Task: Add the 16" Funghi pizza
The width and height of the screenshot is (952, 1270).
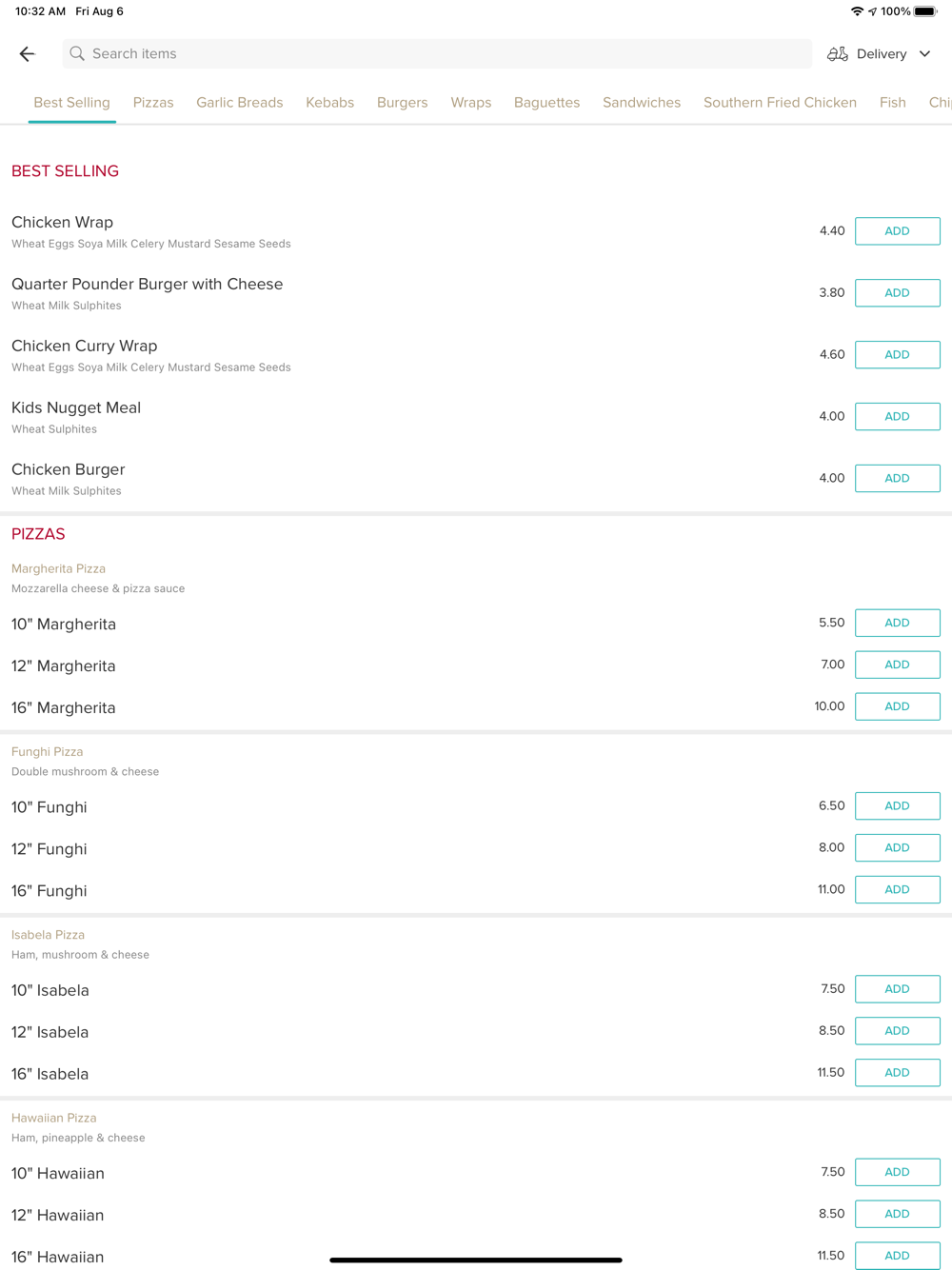Action: [897, 889]
